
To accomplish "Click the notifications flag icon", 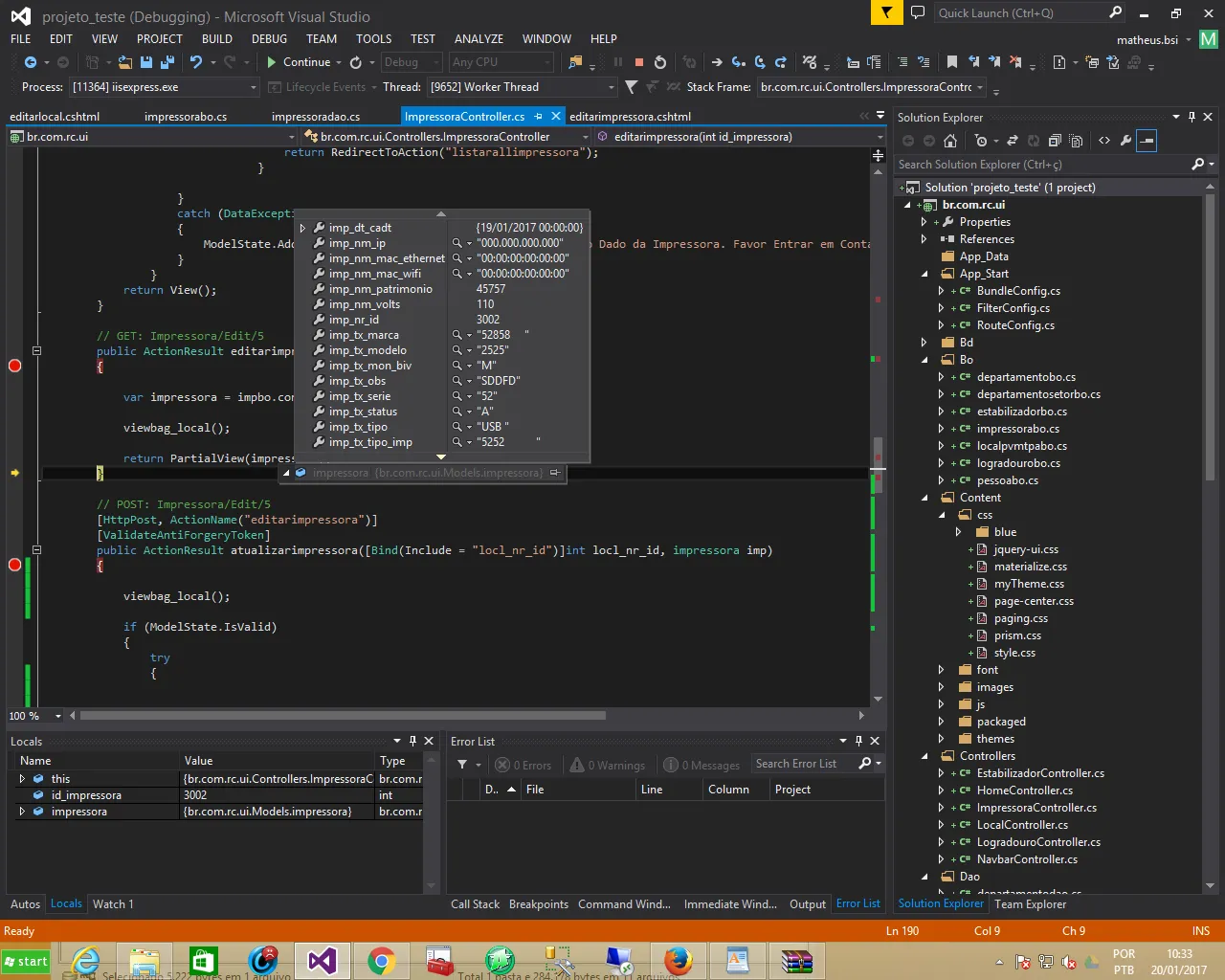I will 887,12.
